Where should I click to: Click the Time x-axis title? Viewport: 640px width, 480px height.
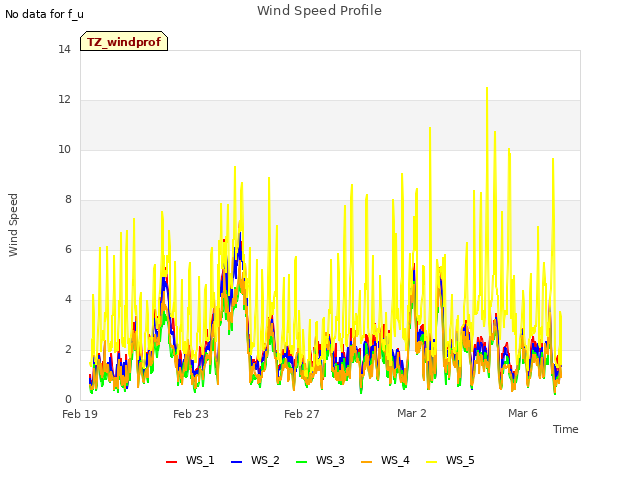[565, 429]
